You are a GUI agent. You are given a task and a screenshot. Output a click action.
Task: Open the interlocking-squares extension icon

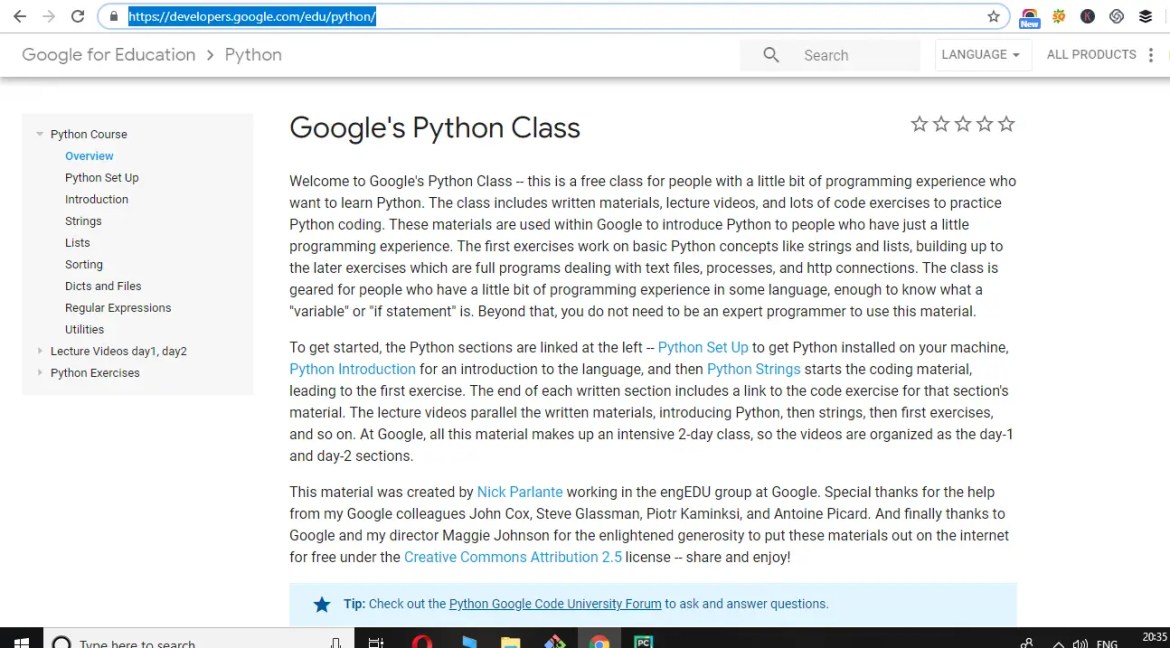point(1116,16)
